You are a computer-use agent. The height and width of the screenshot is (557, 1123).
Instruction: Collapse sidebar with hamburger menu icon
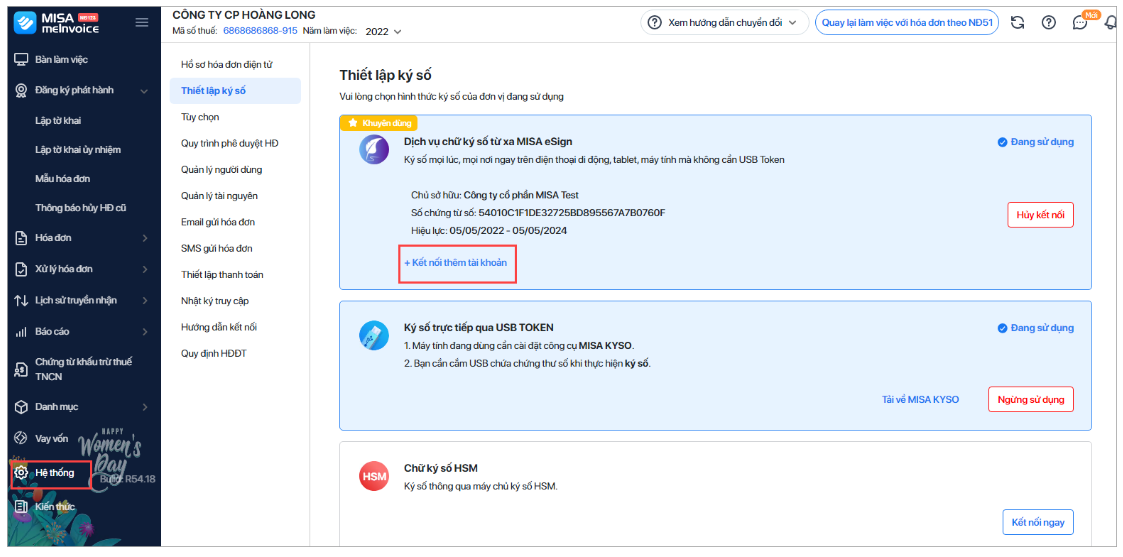tap(142, 23)
